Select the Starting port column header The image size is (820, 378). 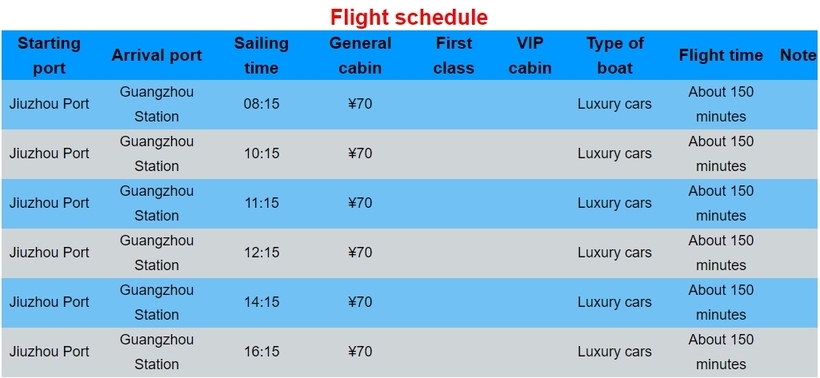pos(49,55)
